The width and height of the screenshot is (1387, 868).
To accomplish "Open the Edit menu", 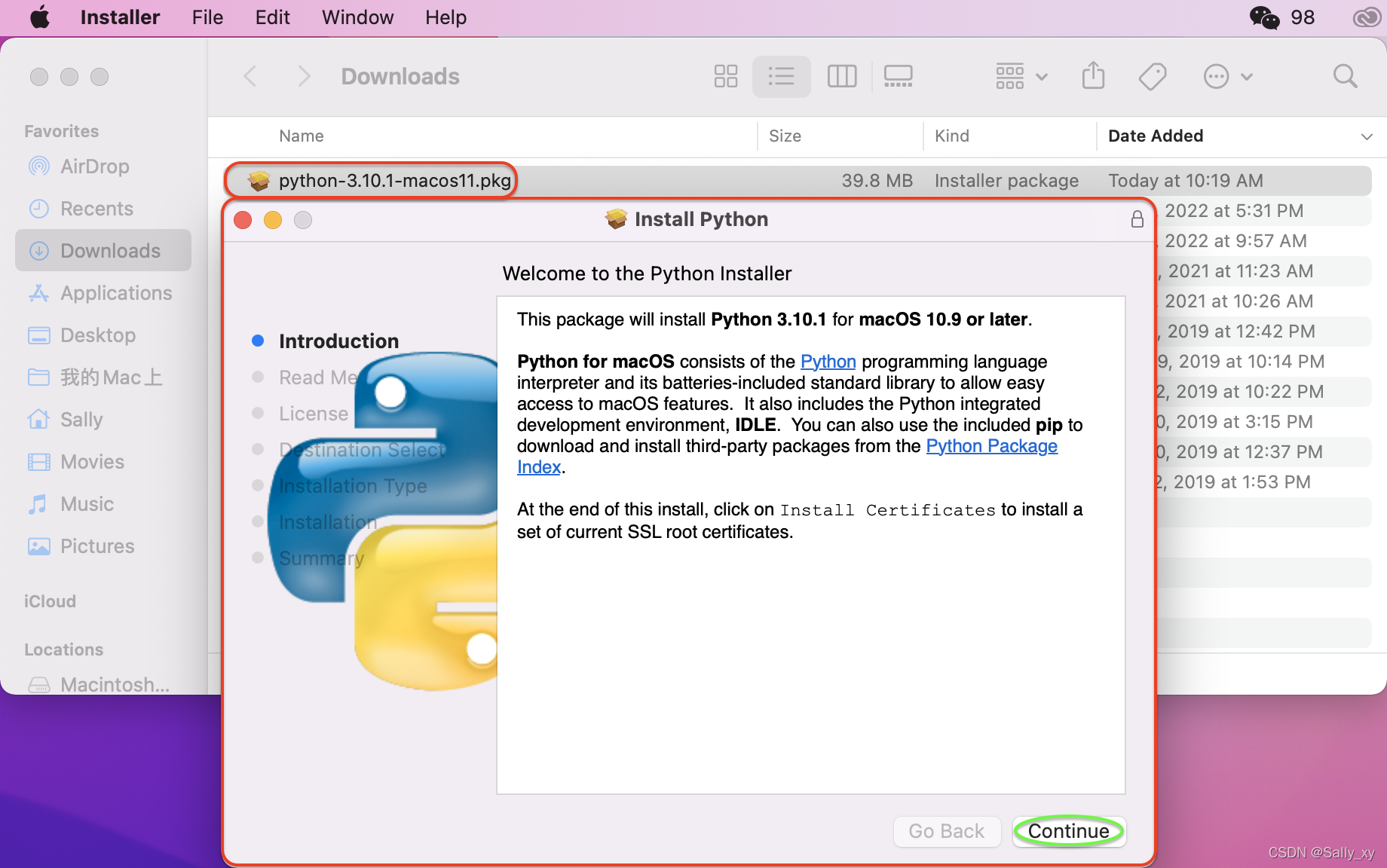I will (x=272, y=17).
